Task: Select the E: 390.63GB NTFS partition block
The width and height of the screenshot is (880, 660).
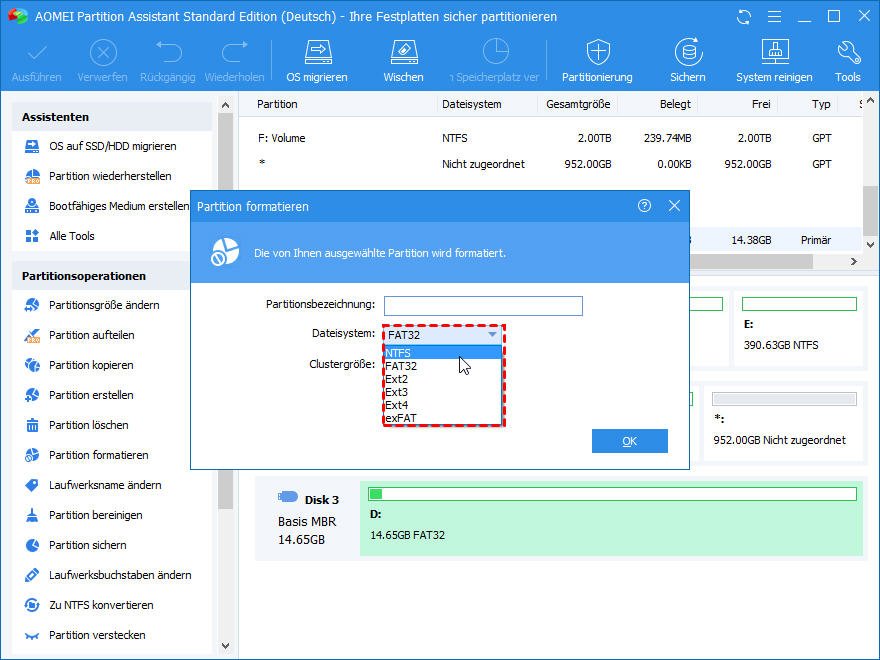Action: click(799, 328)
